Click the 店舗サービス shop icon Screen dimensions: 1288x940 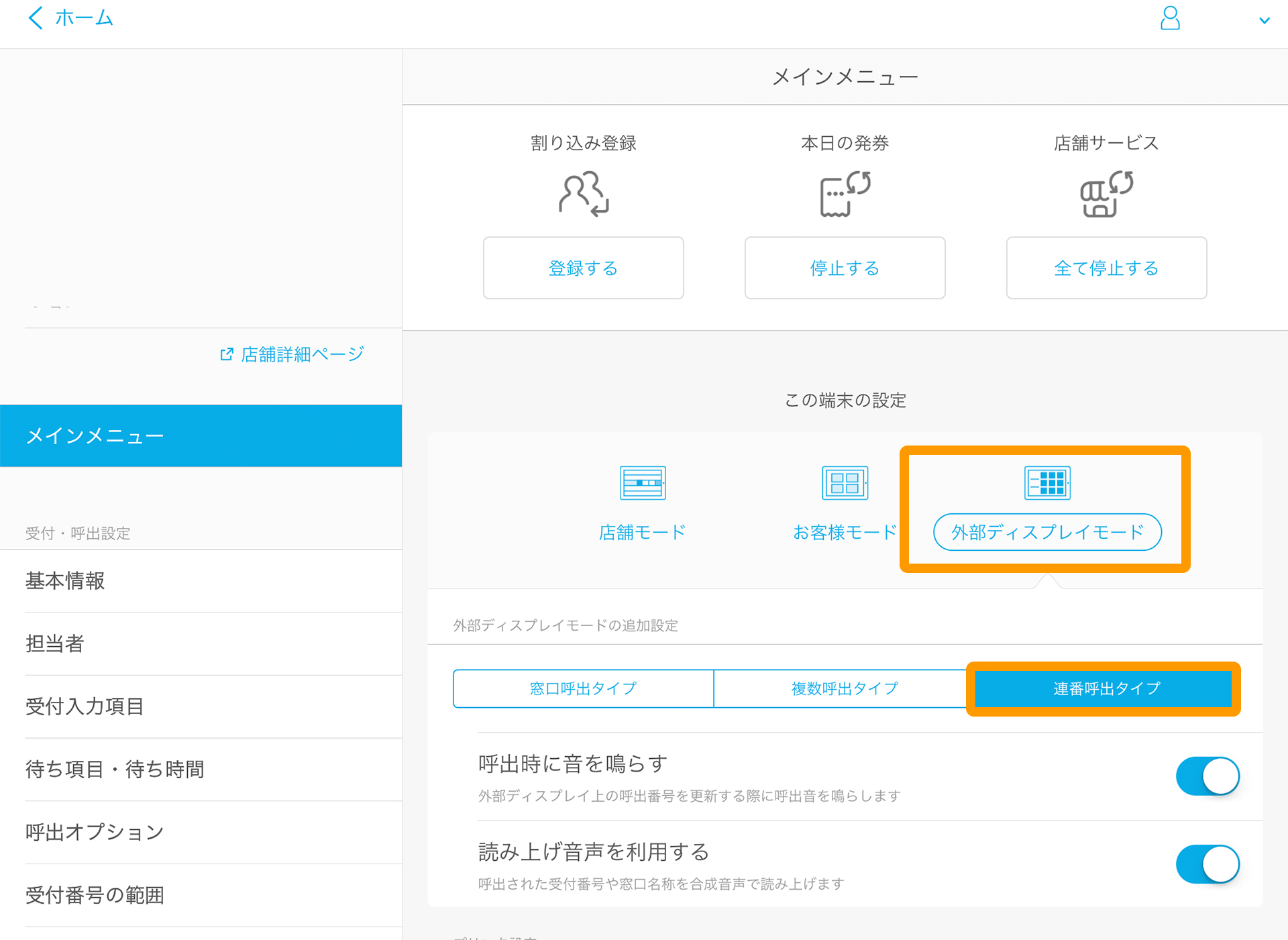[1107, 195]
